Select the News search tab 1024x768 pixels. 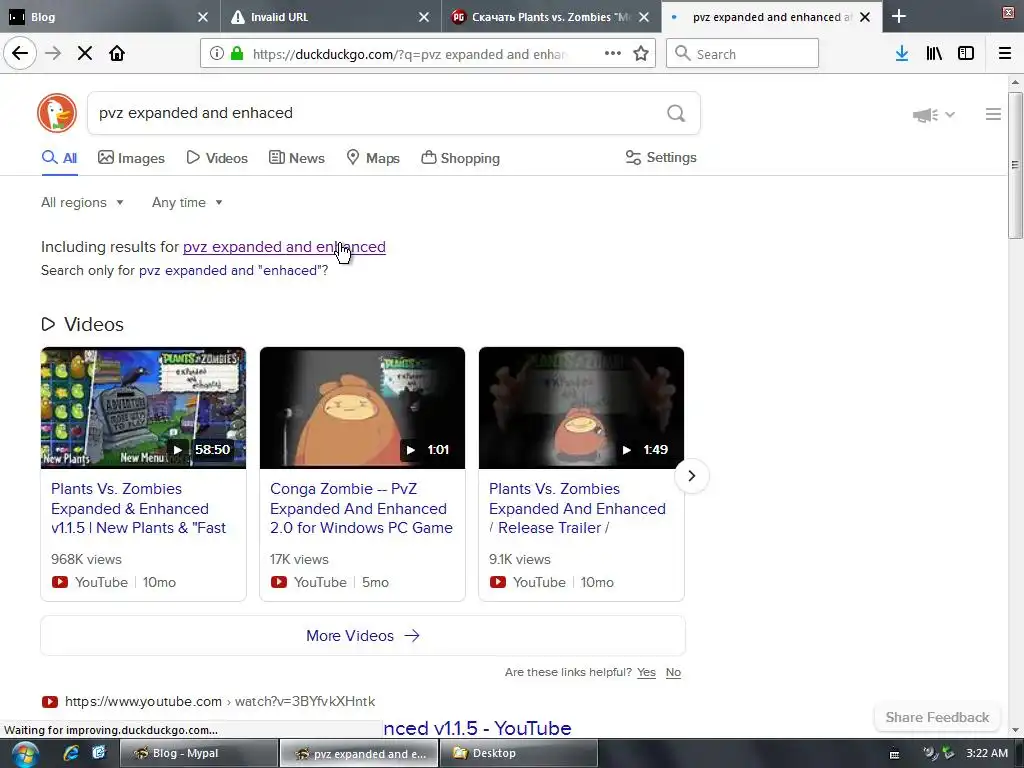coord(297,158)
